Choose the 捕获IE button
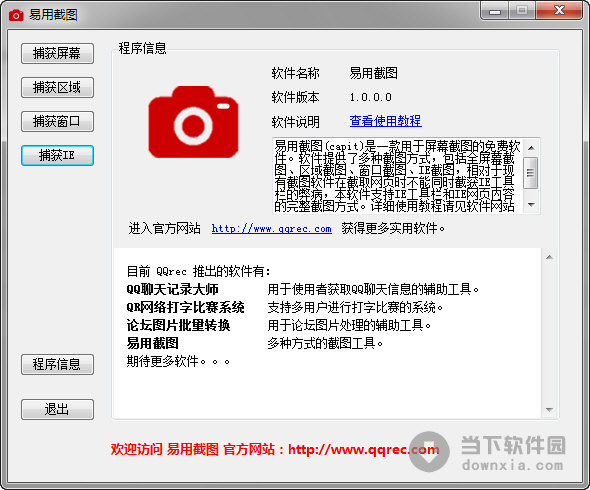The height and width of the screenshot is (490, 590). coord(57,155)
